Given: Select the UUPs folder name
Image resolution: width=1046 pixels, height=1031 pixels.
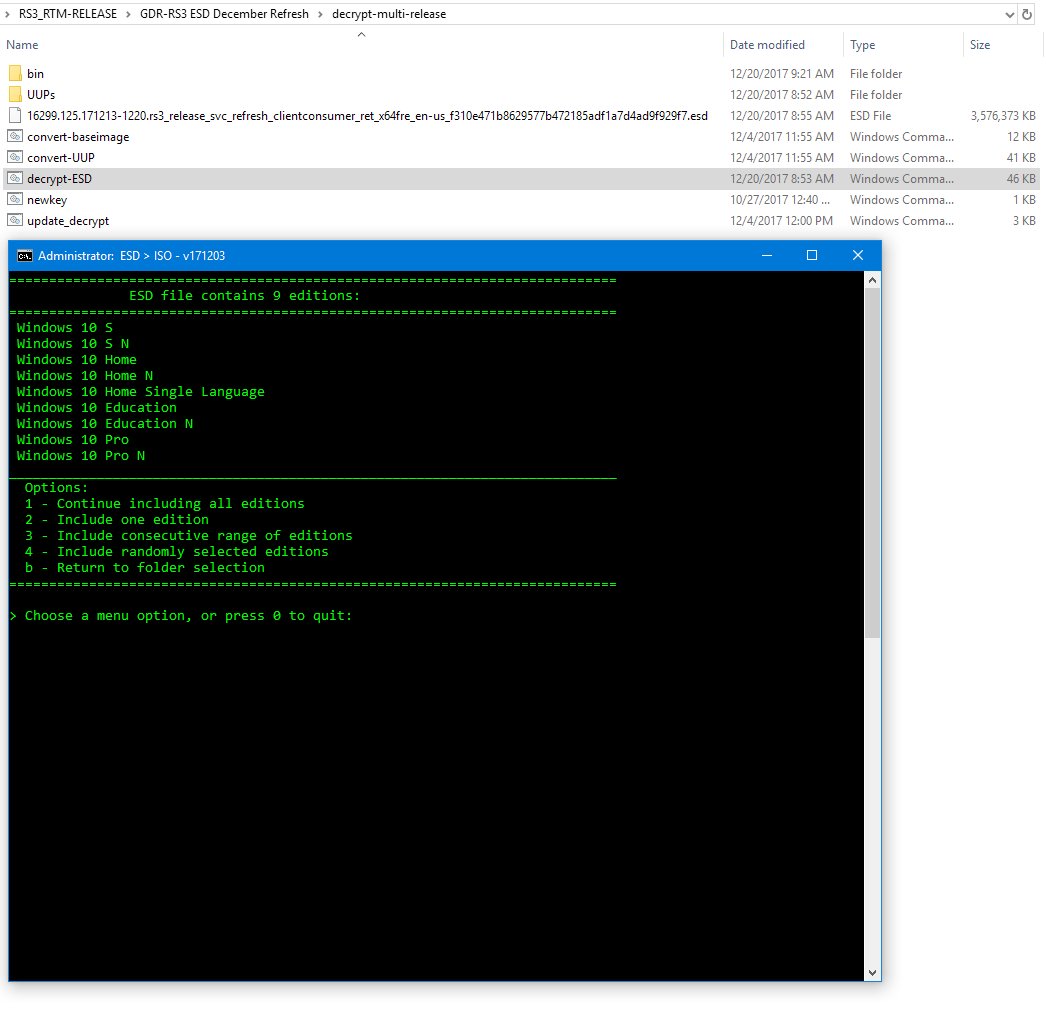Looking at the screenshot, I should tap(41, 94).
